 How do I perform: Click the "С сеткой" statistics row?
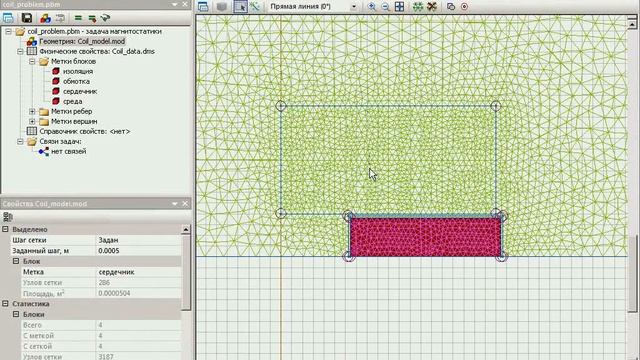(x=101, y=347)
